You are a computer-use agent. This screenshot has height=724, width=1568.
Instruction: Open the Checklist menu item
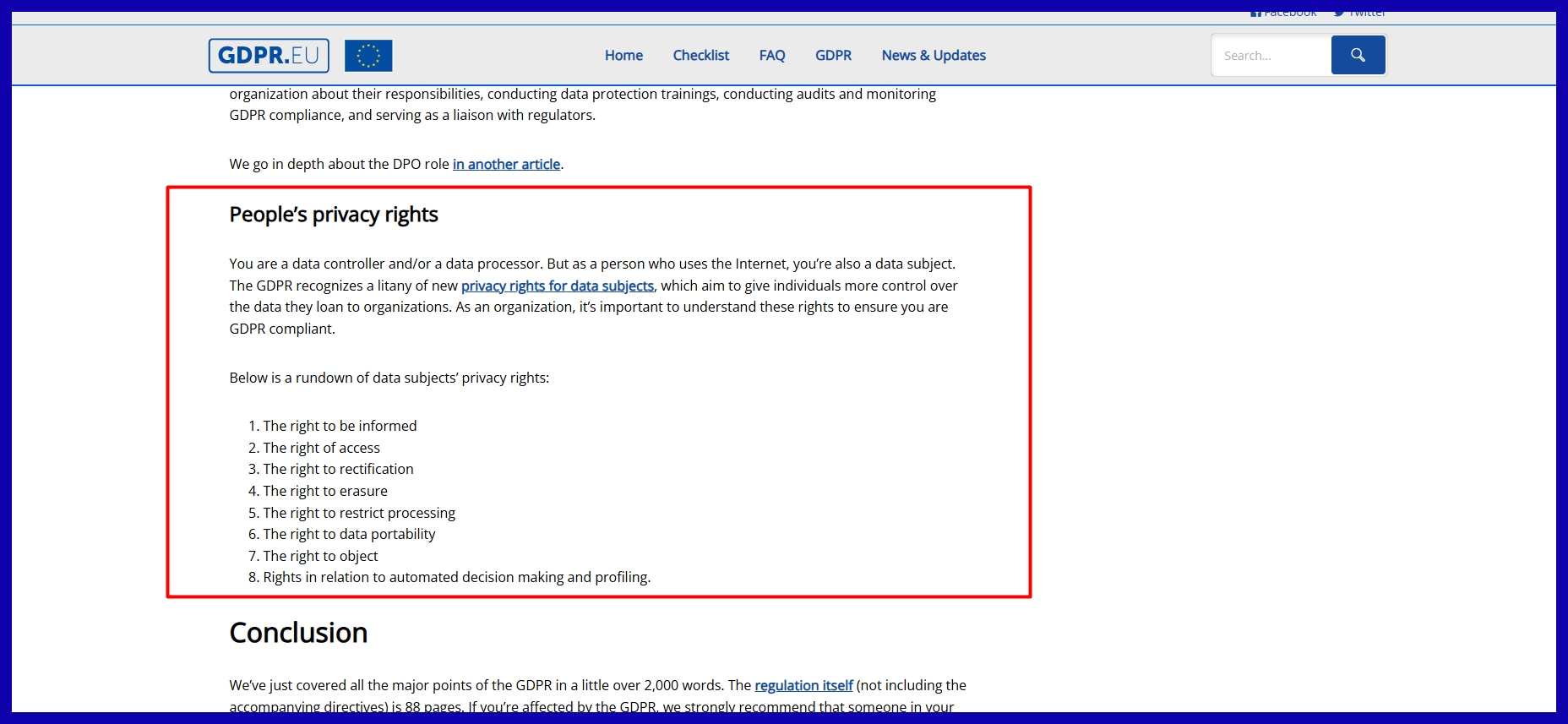(x=700, y=55)
